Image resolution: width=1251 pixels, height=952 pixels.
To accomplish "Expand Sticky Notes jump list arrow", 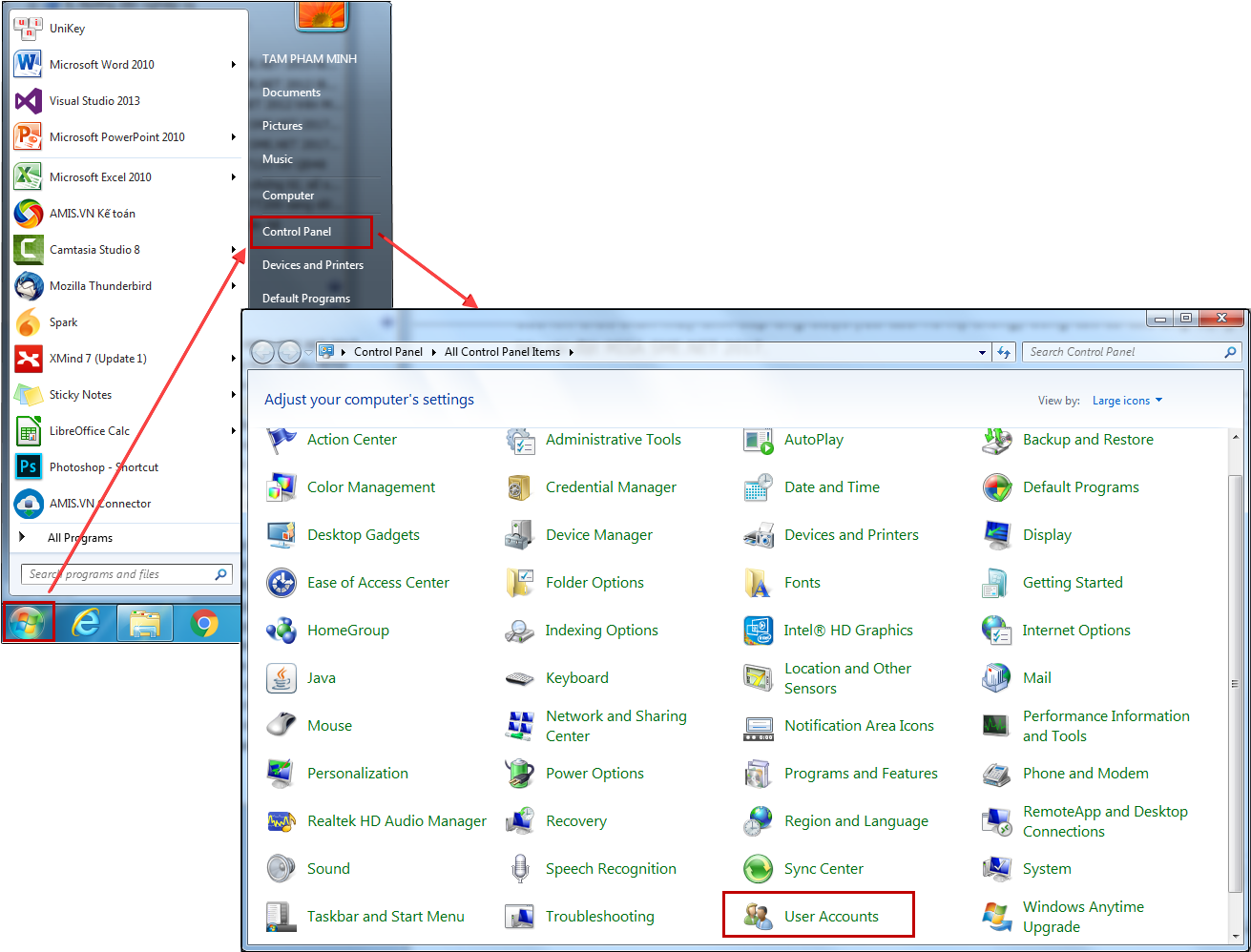I will (x=233, y=395).
